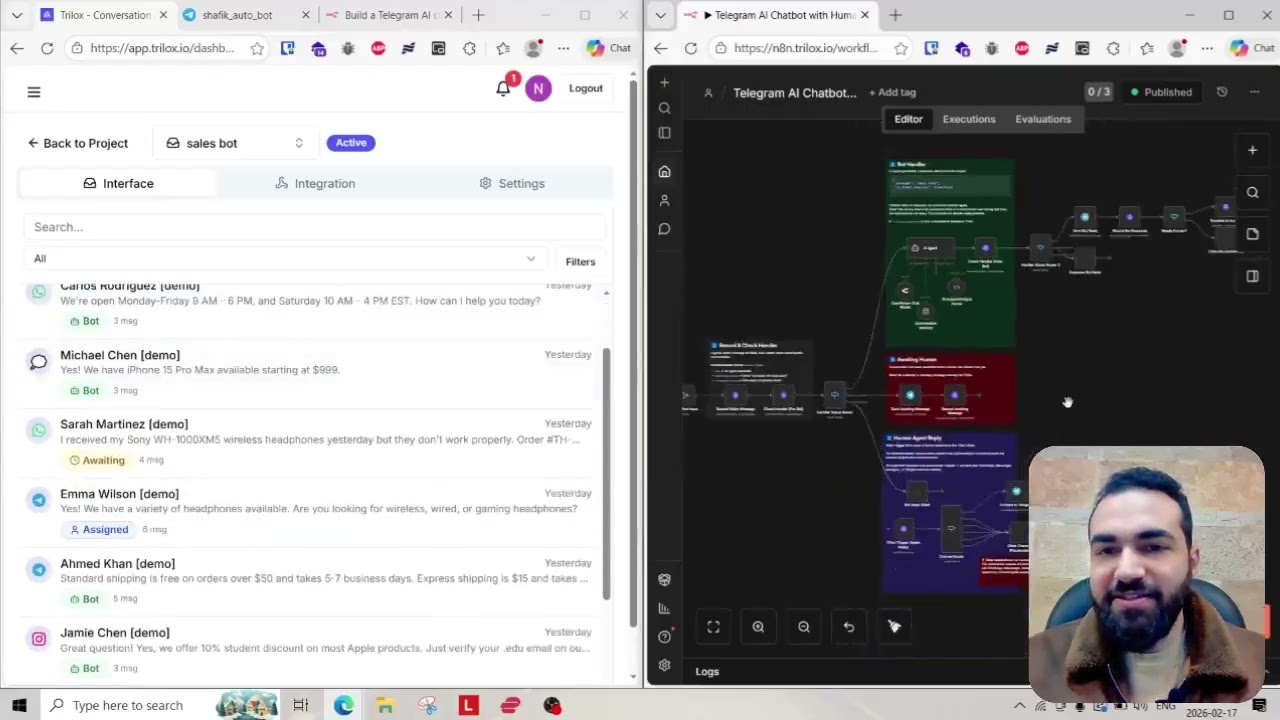Open the n8n home overview icon

[x=664, y=172]
